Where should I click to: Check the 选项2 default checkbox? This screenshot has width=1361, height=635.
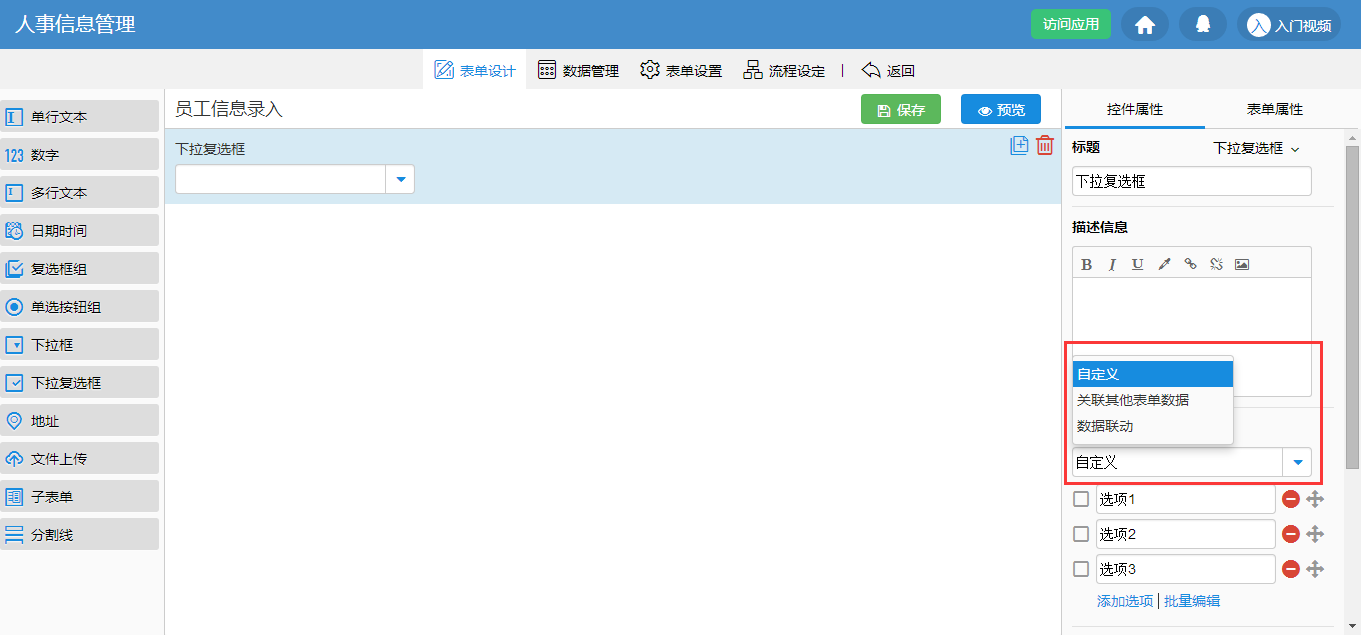coord(1081,534)
